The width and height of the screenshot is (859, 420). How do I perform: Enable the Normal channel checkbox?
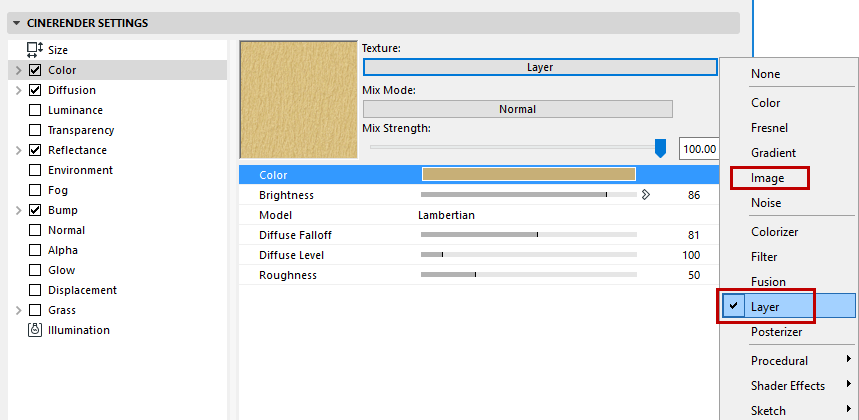(x=35, y=230)
